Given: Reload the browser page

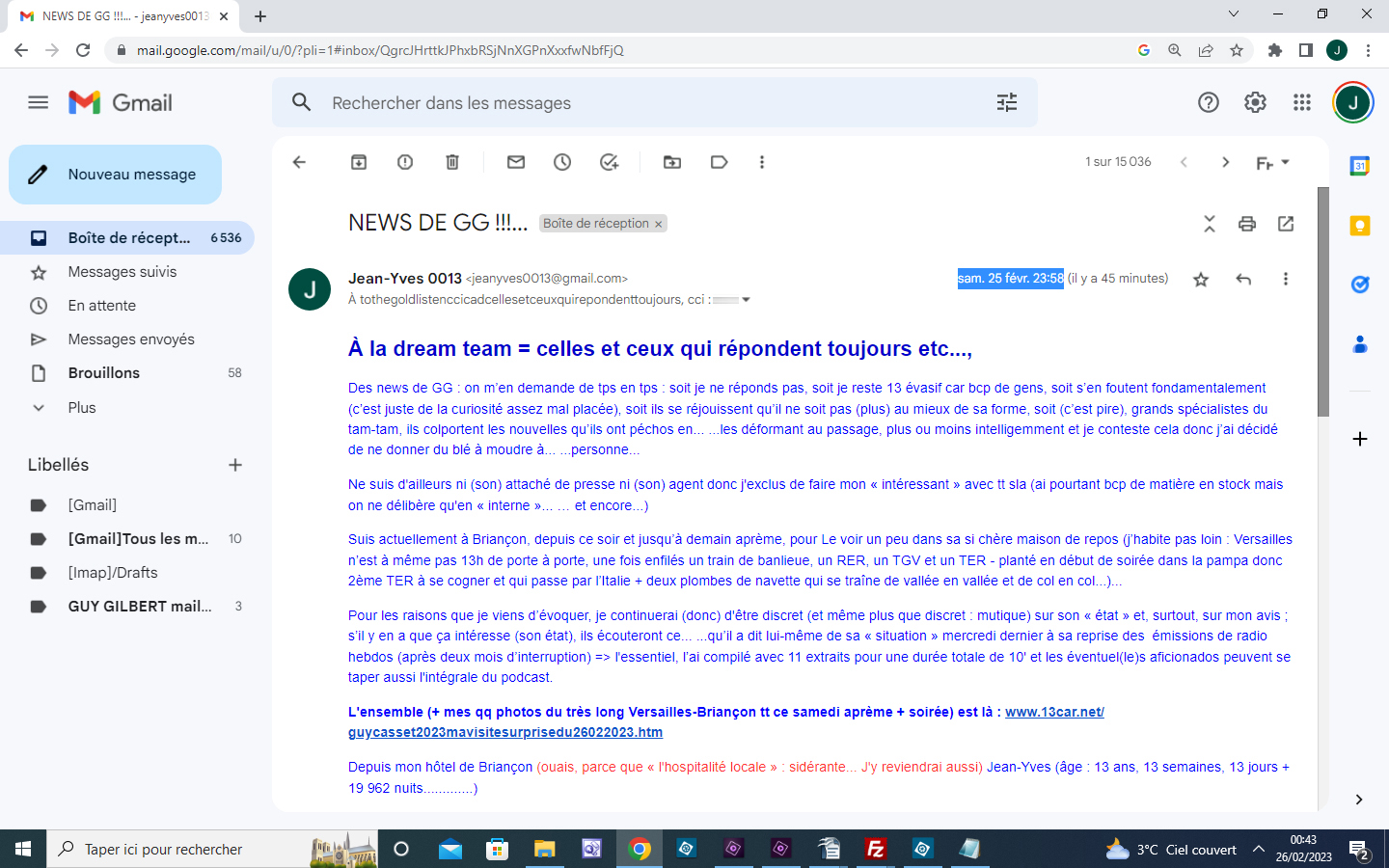Looking at the screenshot, I should [x=83, y=50].
